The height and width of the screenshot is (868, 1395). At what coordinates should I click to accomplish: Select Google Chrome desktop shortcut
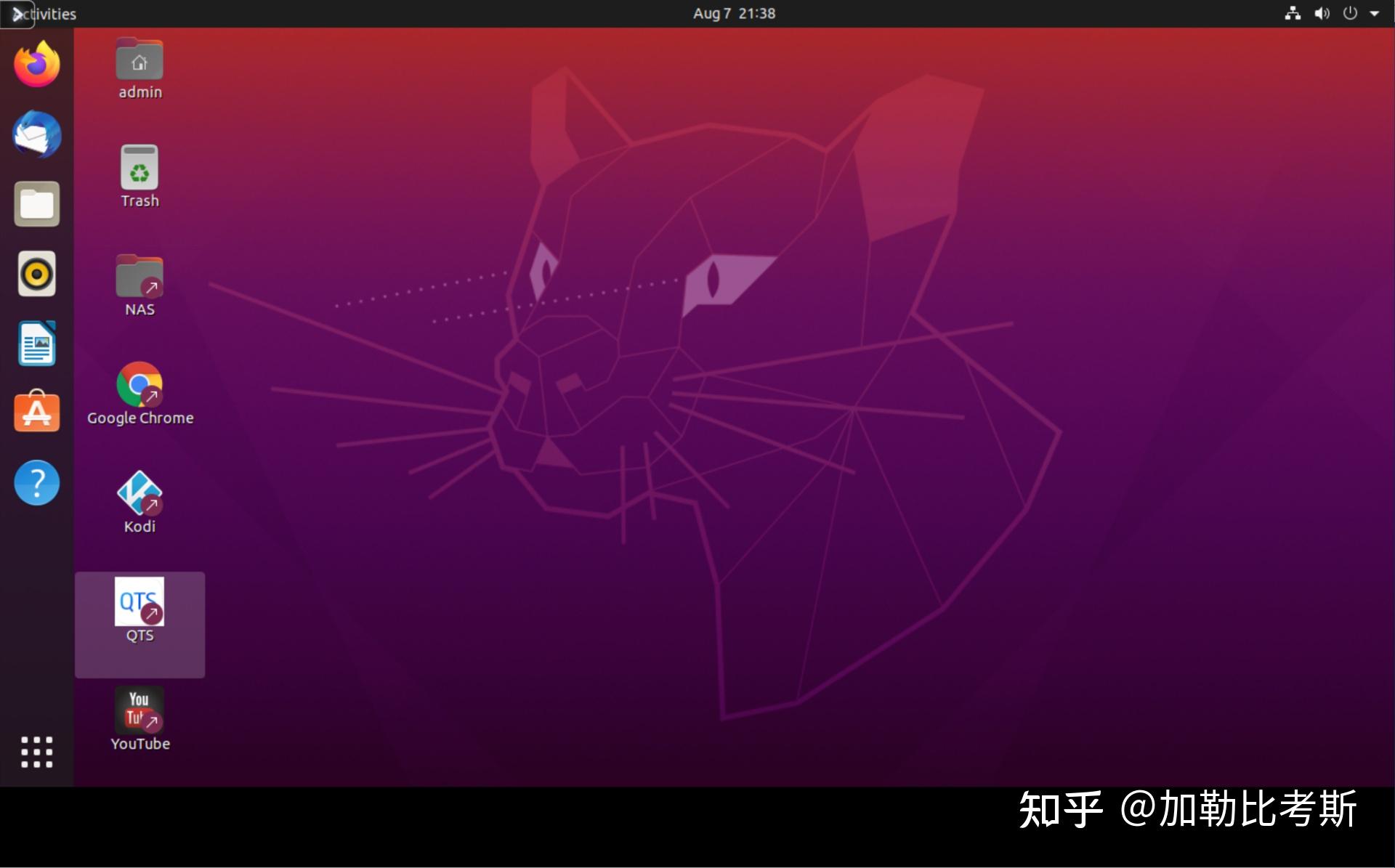139,385
